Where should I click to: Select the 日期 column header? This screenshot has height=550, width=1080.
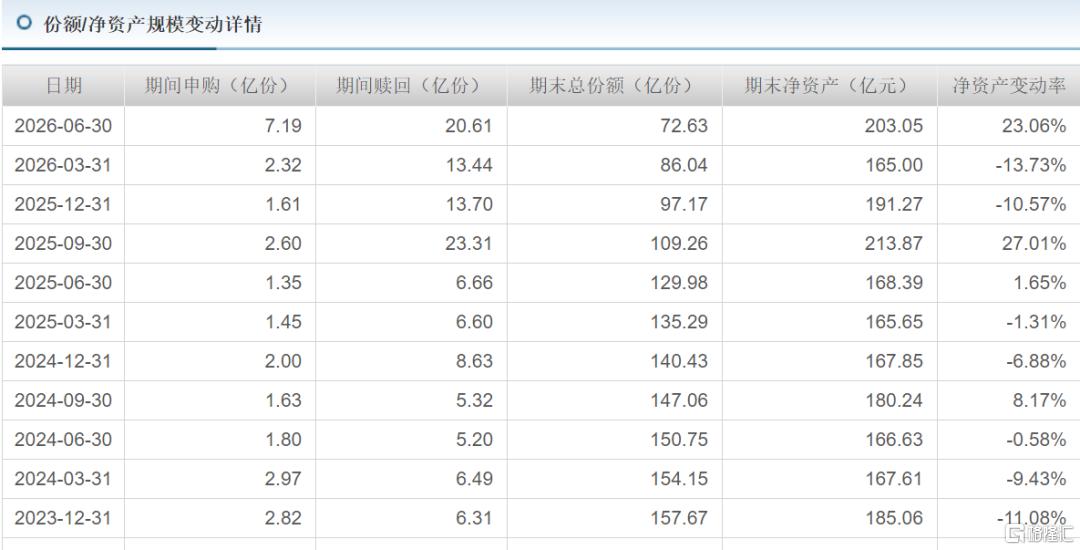point(63,85)
